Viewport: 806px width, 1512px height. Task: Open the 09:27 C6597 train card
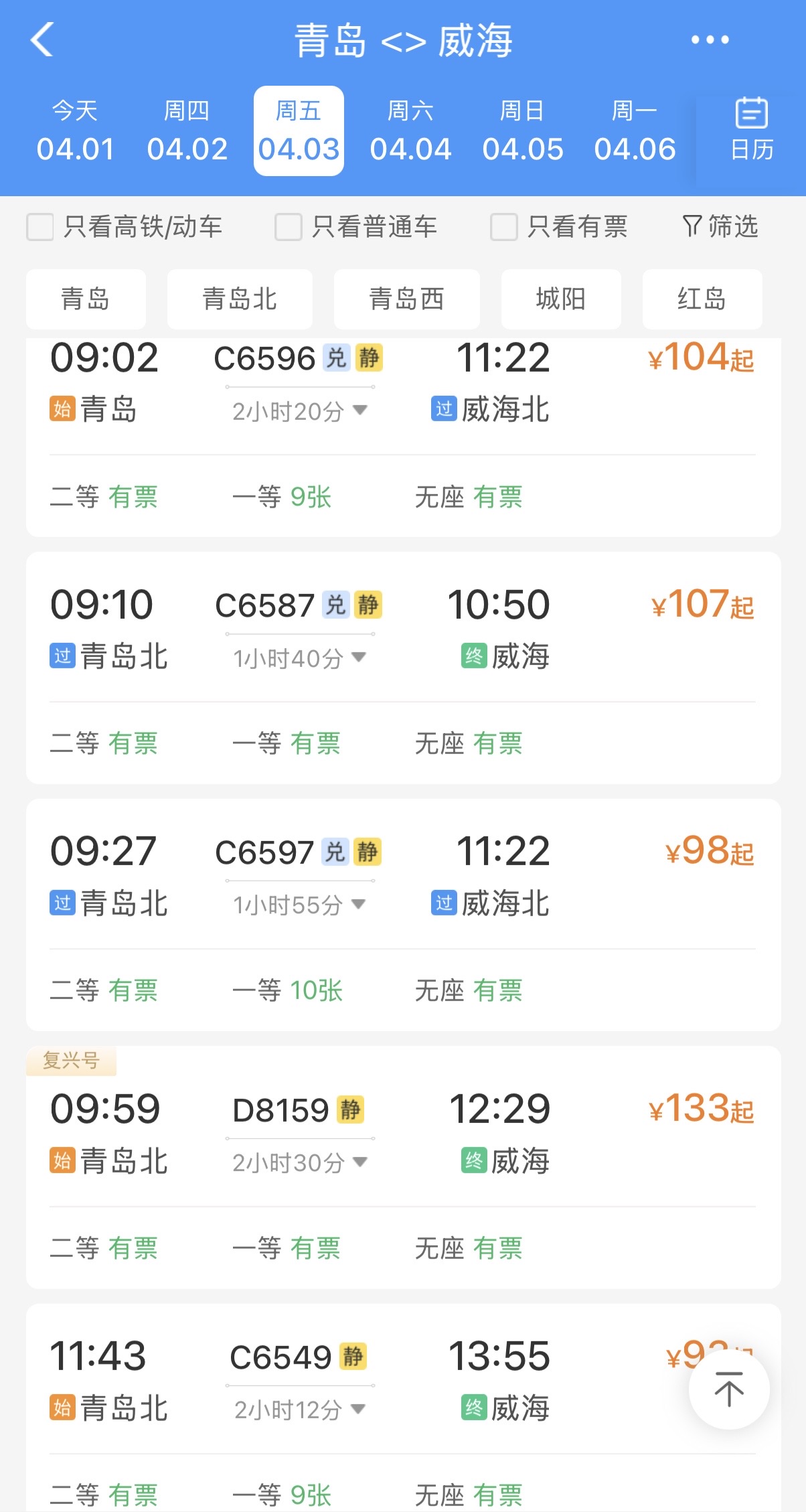pyautogui.click(x=403, y=877)
